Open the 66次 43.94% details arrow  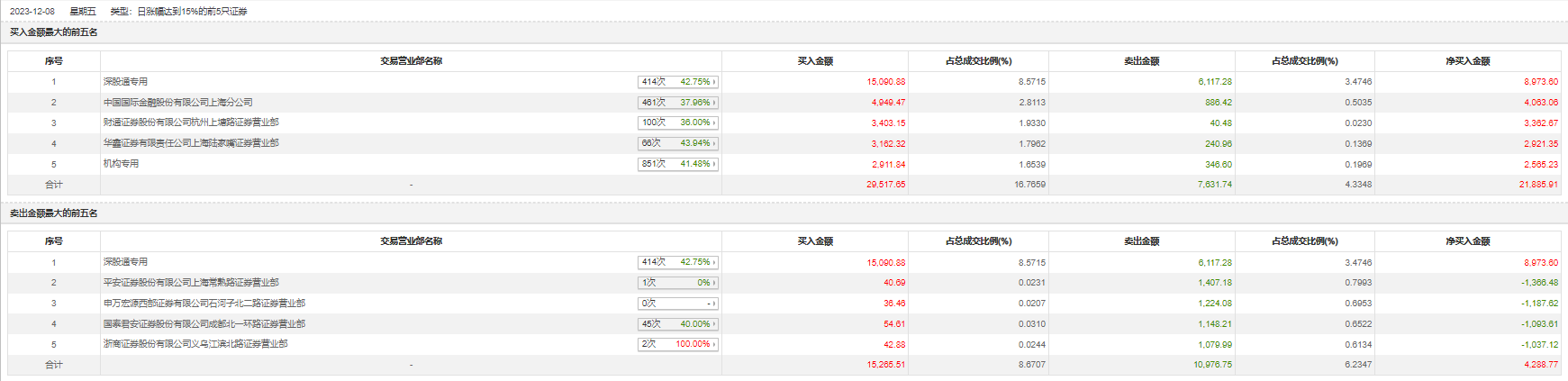715,143
